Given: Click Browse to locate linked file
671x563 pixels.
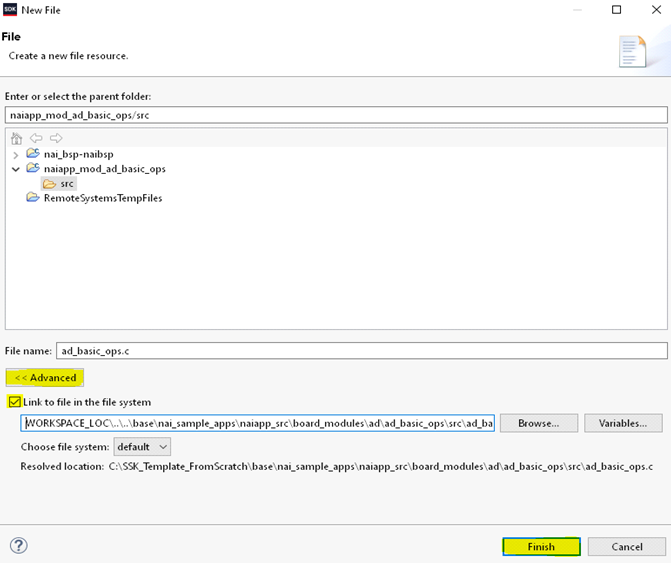Looking at the screenshot, I should coord(538,423).
